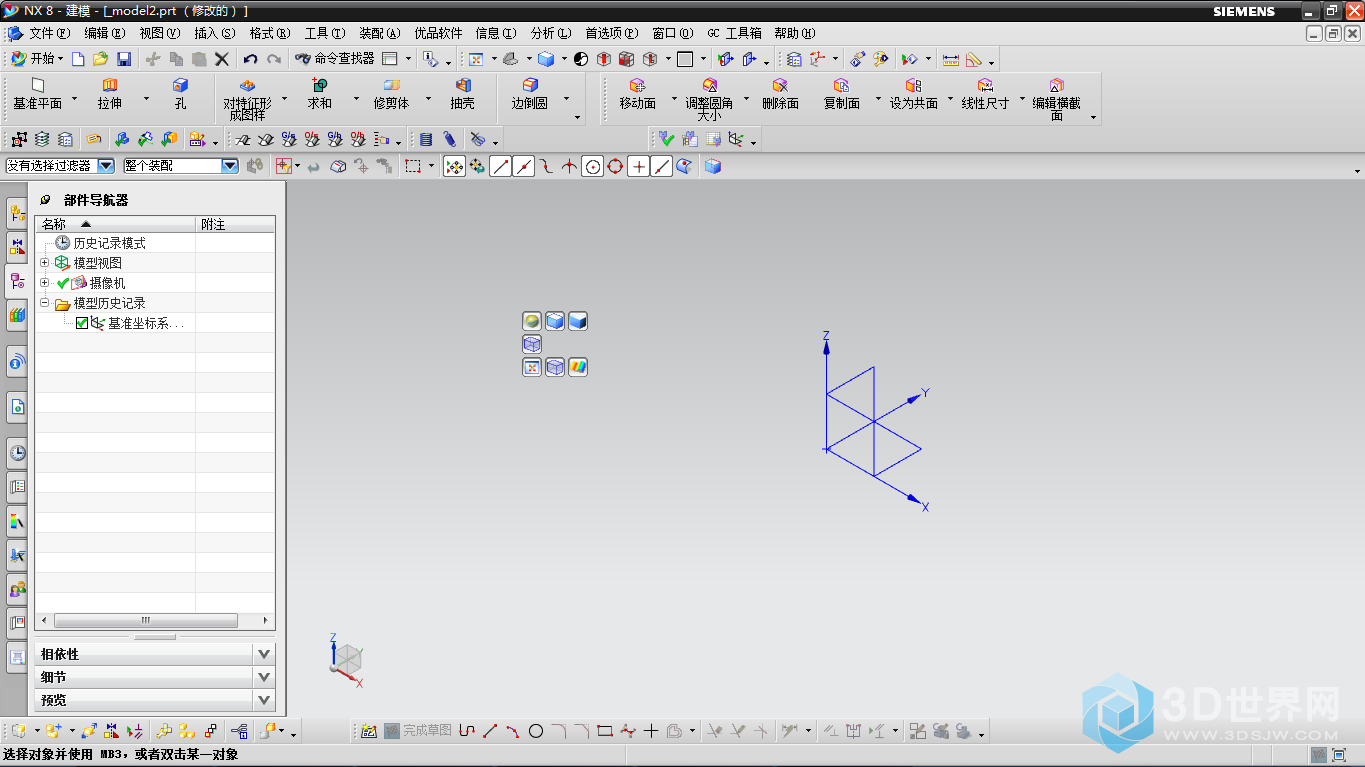1365x767 pixels.
Task: Click the measure distance ruler icon
Action: pyautogui.click(x=950, y=59)
